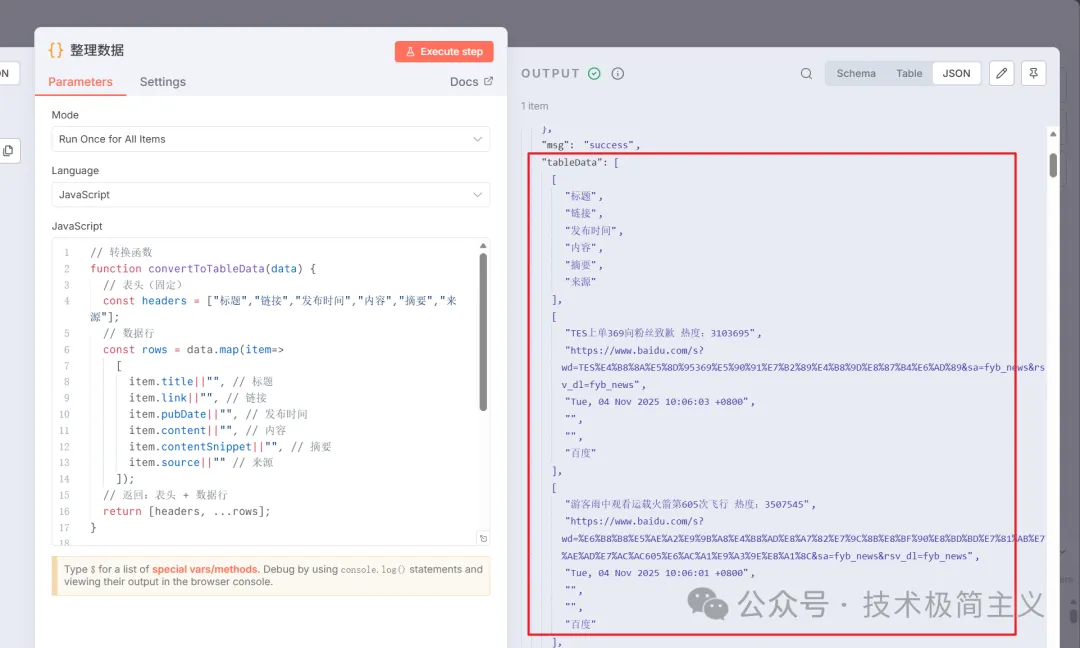Click the "msg": "success" line

click(x=590, y=145)
